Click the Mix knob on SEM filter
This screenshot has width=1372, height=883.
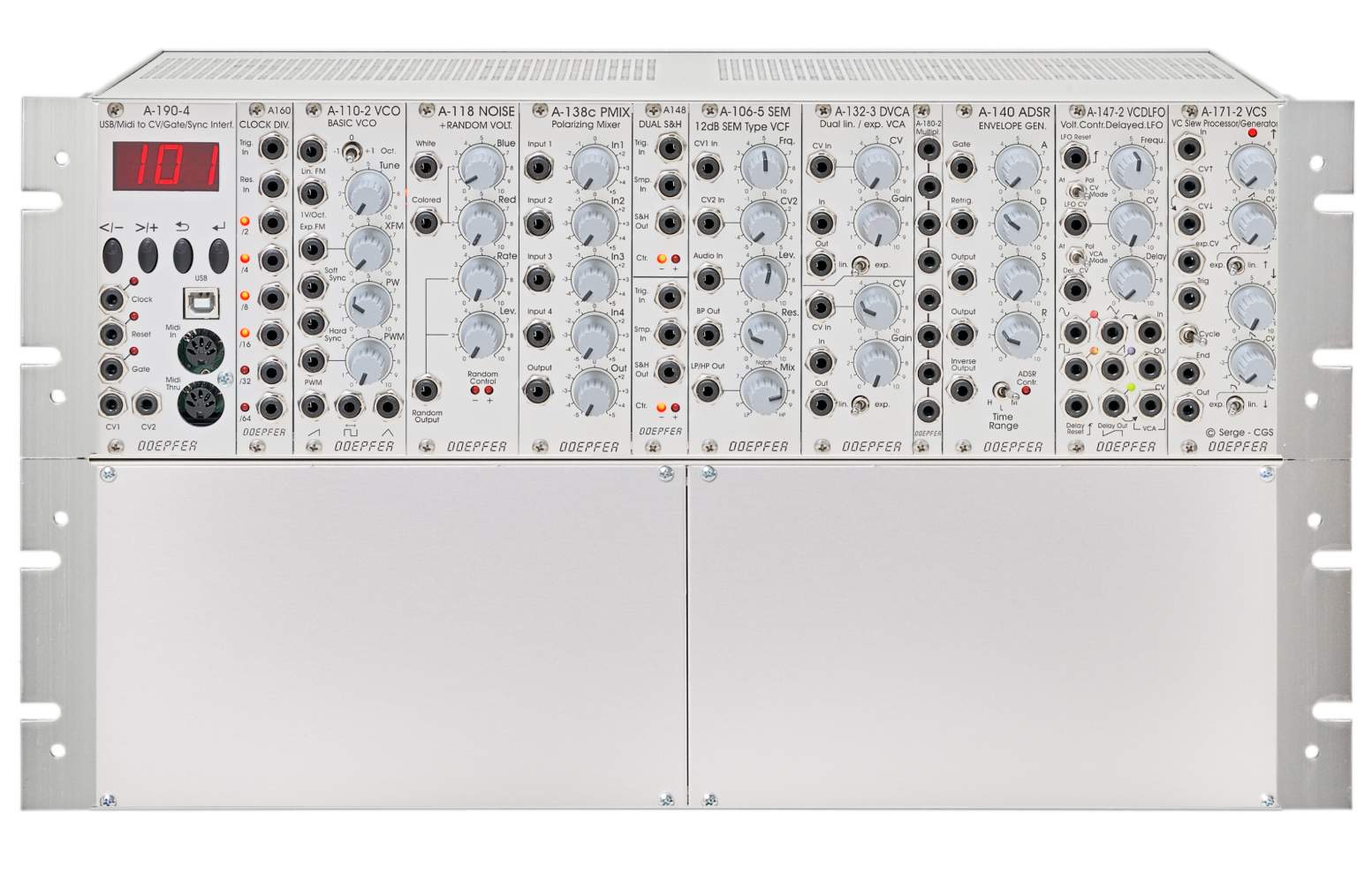(763, 389)
